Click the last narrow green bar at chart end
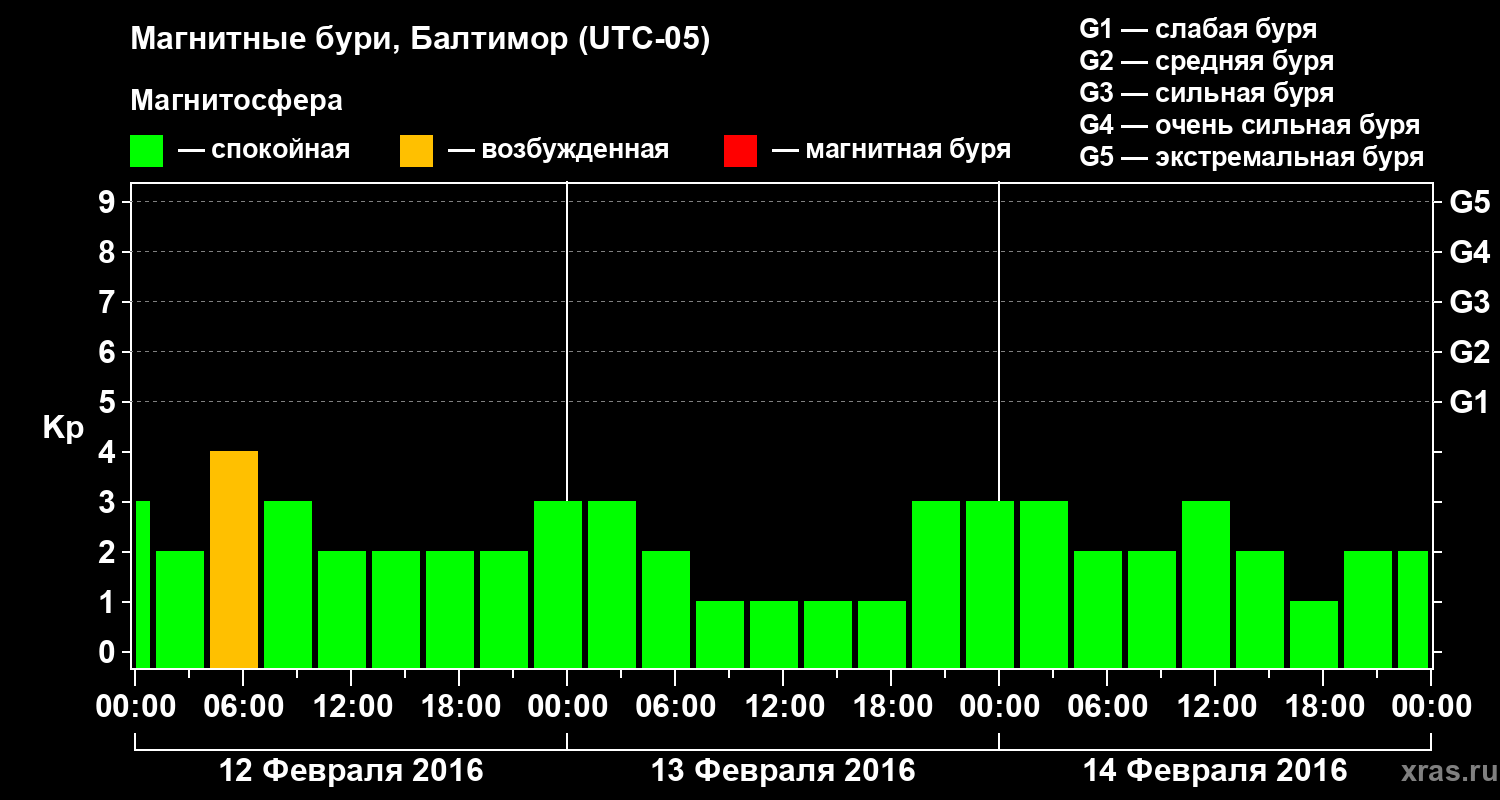This screenshot has height=800, width=1500. point(1413,609)
